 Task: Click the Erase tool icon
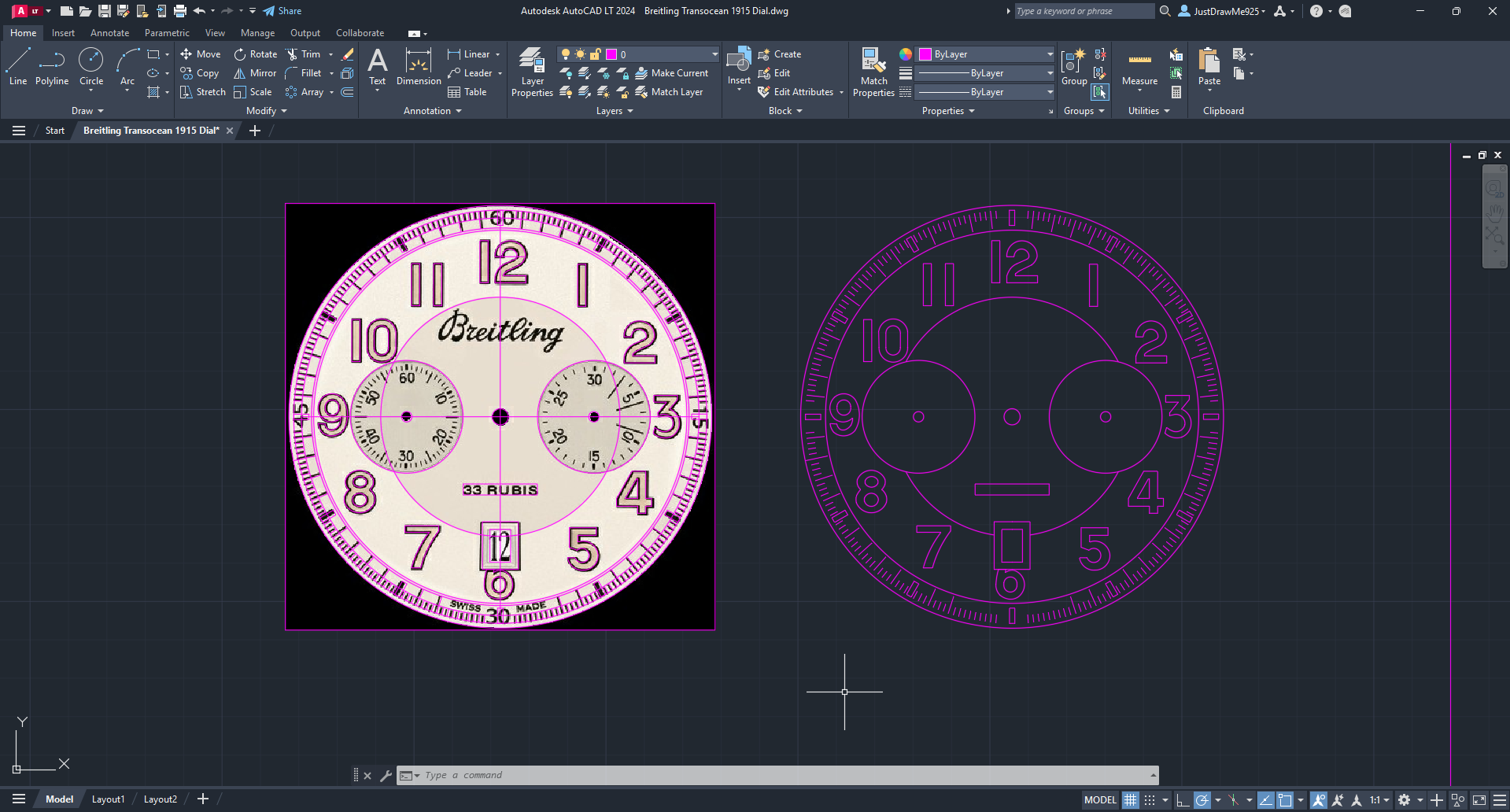pyautogui.click(x=347, y=54)
